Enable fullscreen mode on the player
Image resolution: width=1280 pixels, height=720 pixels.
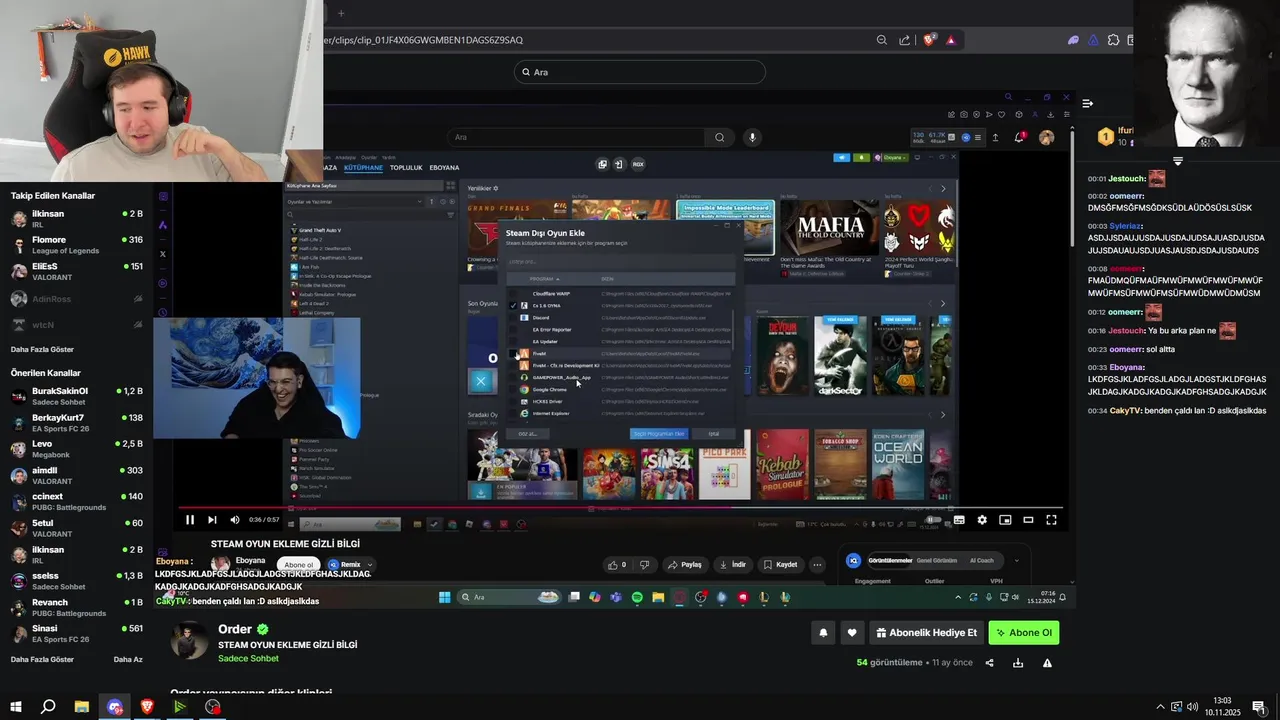(x=1051, y=520)
